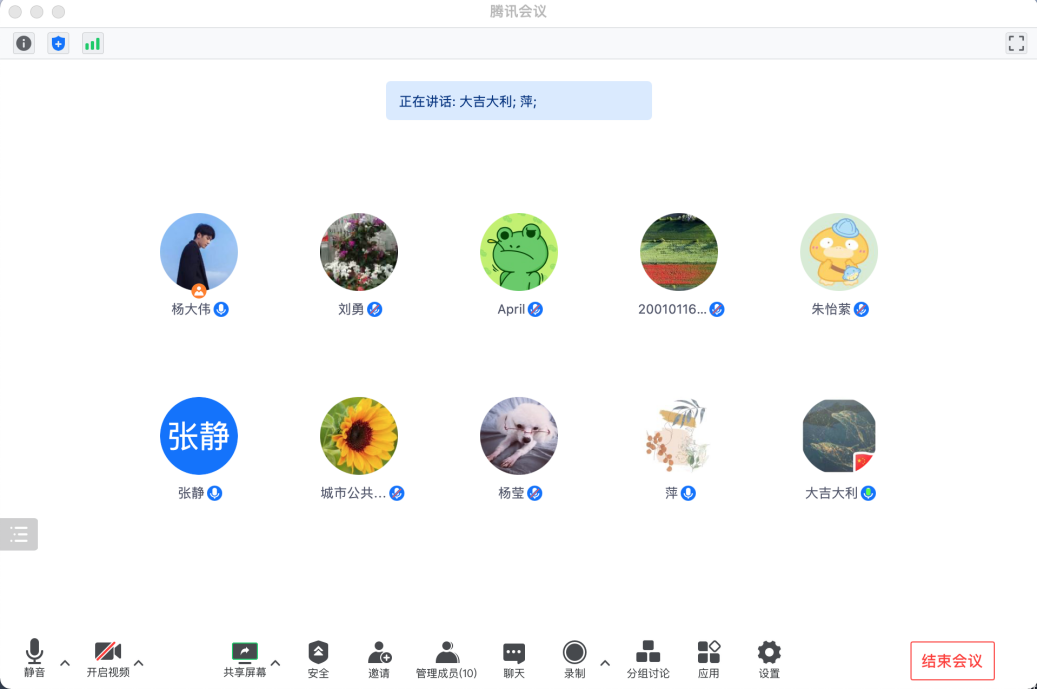1037x689 pixels.
Task: Open Manage Members (管理成员) panel
Action: click(x=446, y=659)
